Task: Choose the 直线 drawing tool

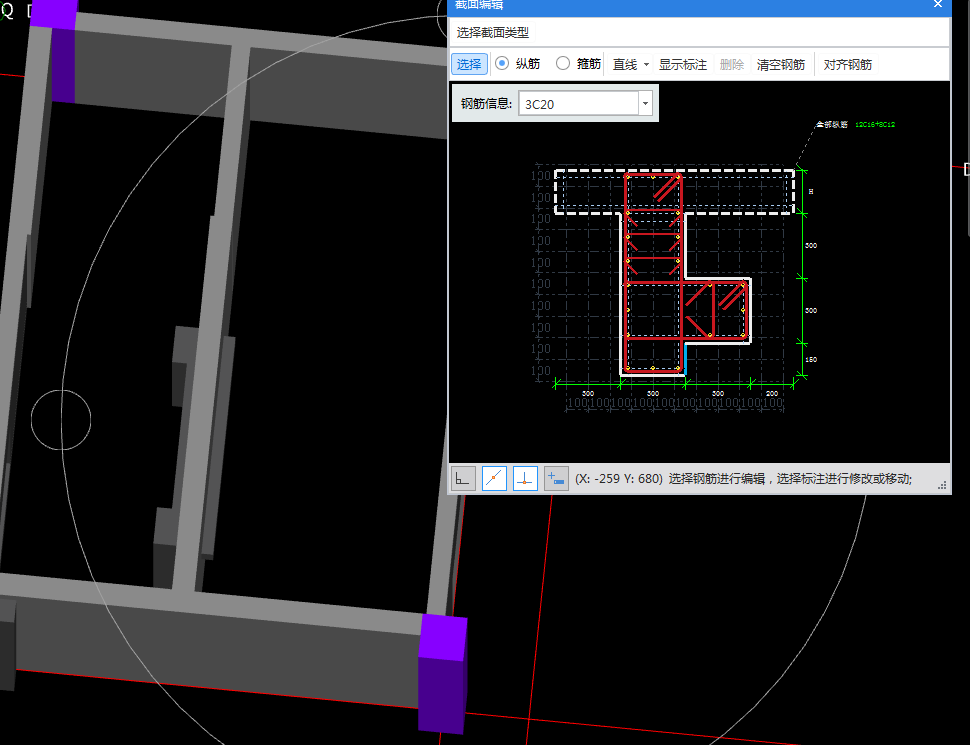Action: pos(625,64)
